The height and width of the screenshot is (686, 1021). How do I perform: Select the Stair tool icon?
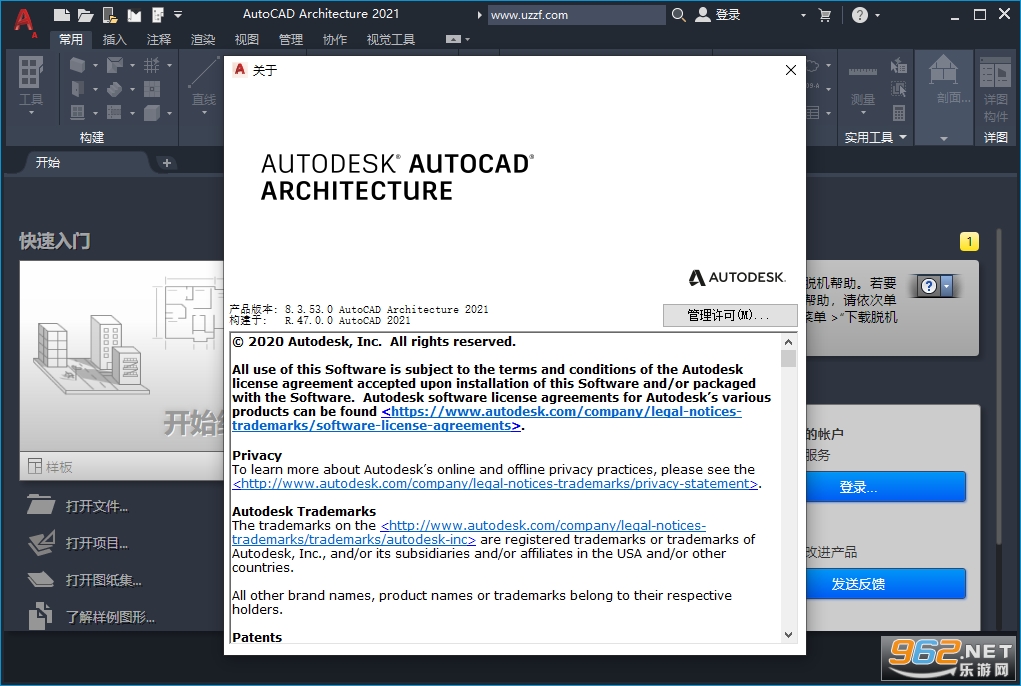coord(115,89)
